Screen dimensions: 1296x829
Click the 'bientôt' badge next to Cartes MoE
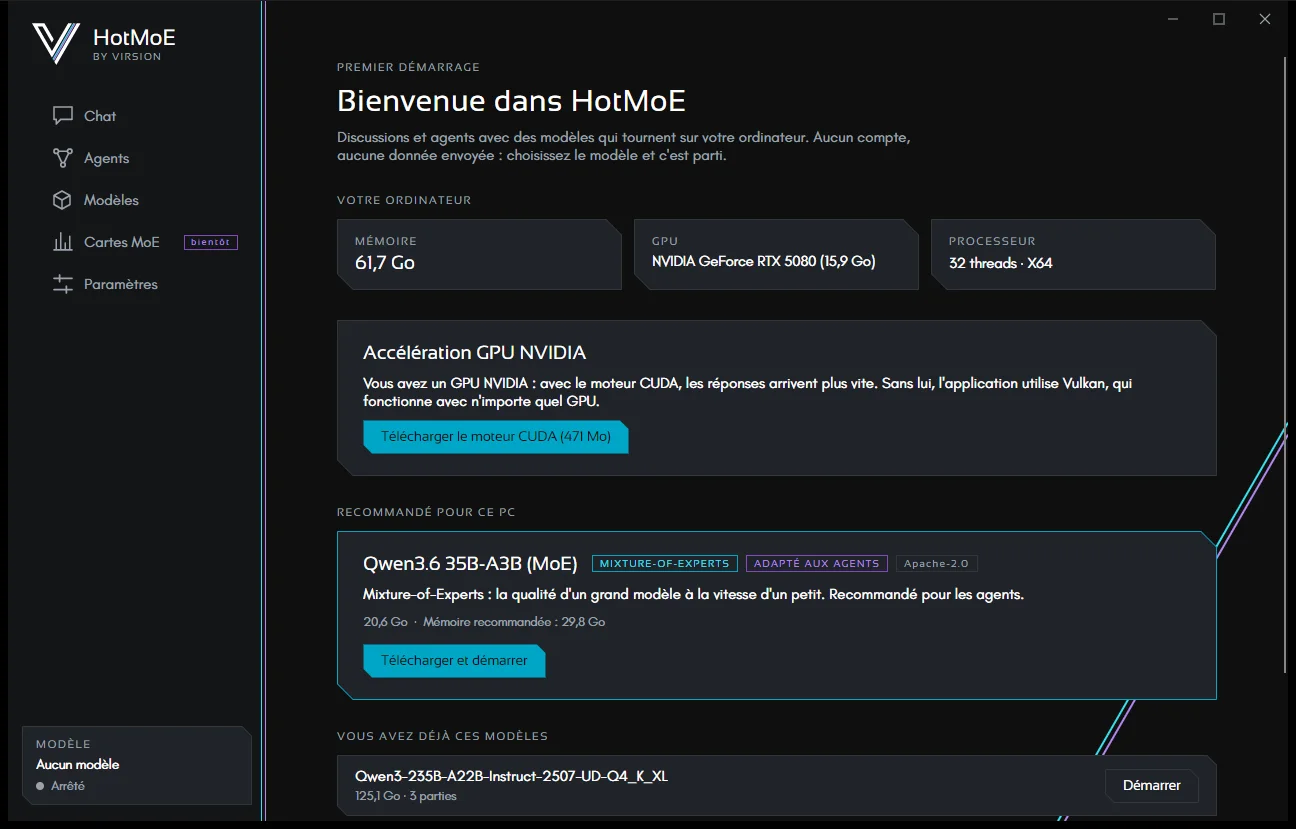(x=211, y=242)
